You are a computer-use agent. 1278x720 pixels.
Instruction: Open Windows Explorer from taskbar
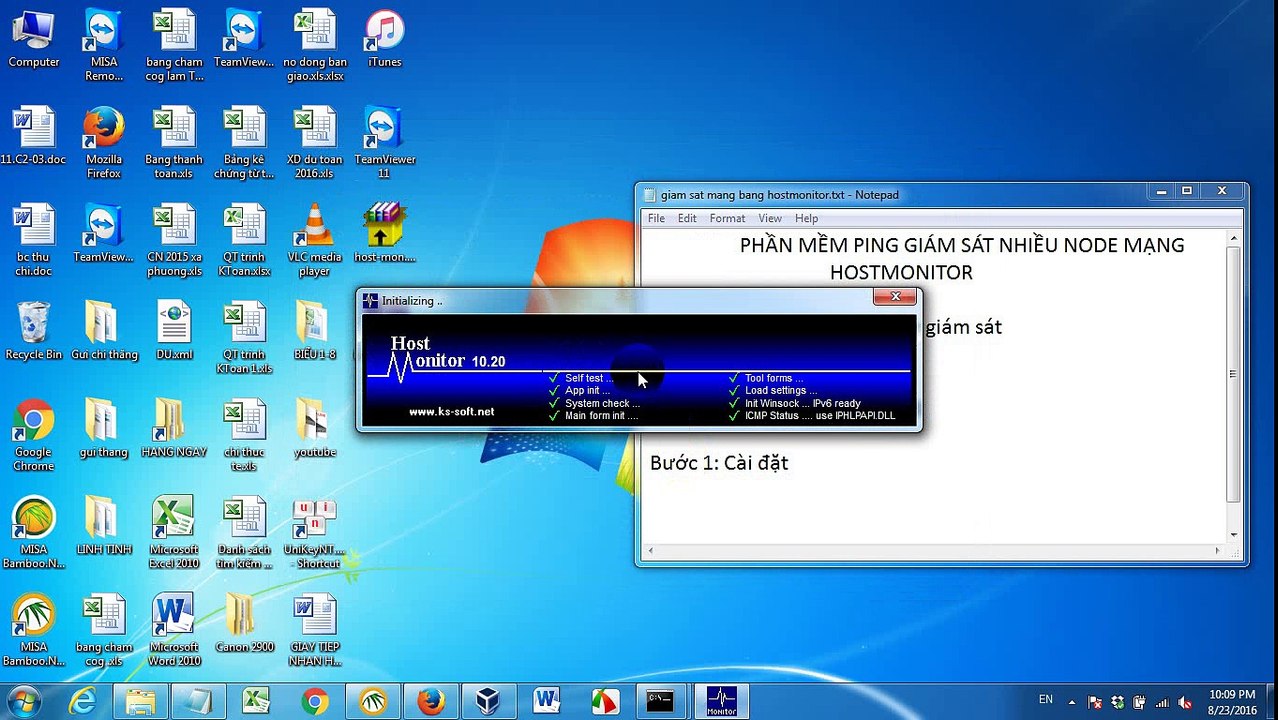pos(141,701)
